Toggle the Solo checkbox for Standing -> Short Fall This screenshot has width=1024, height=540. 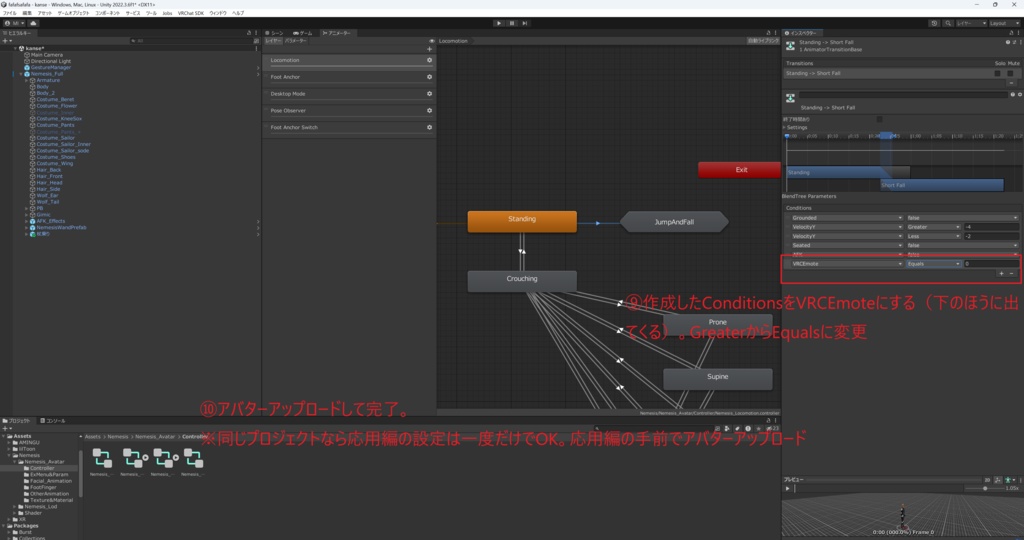tap(997, 73)
